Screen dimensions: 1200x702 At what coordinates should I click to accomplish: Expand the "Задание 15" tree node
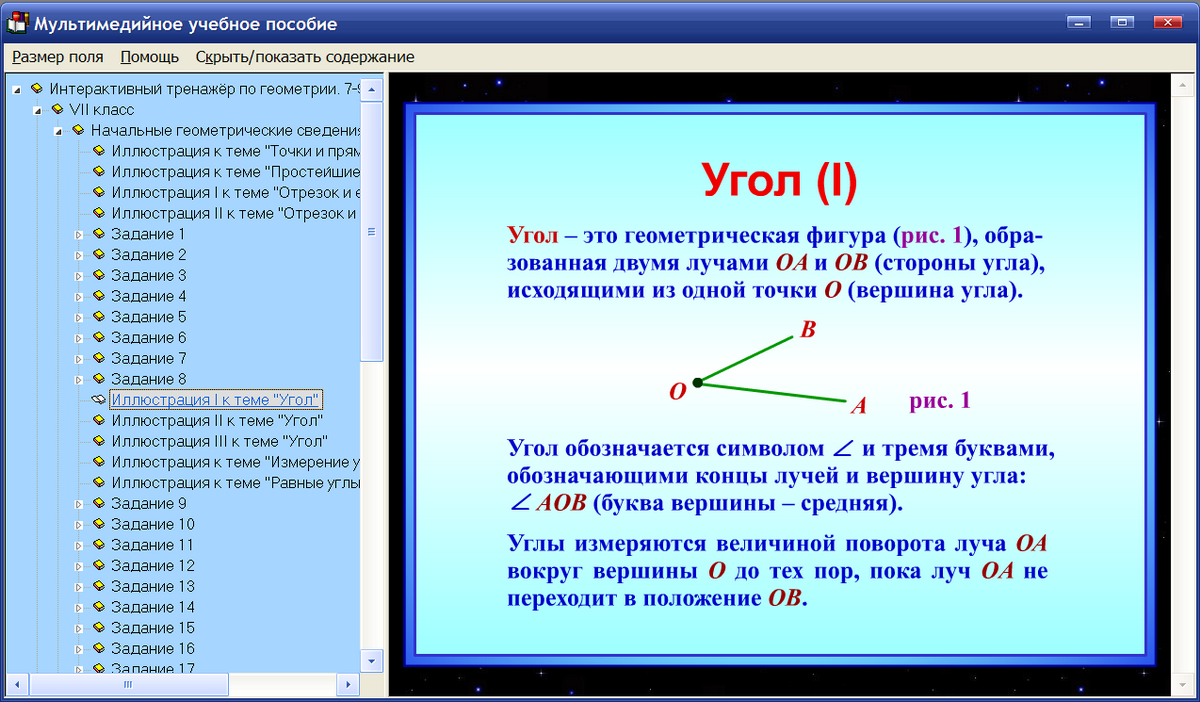click(80, 628)
